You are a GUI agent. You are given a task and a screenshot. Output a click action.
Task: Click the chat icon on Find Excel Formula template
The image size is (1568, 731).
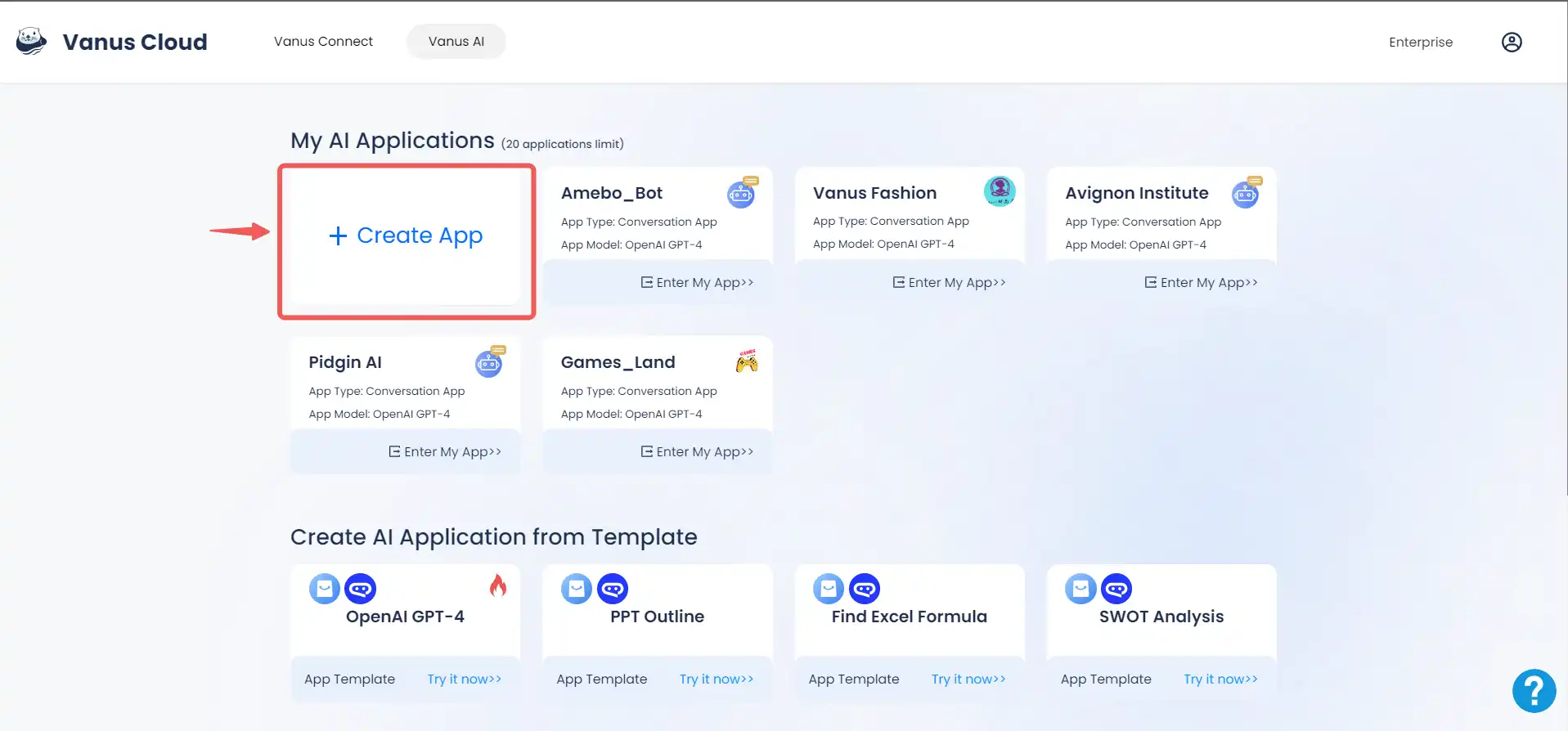tap(865, 589)
